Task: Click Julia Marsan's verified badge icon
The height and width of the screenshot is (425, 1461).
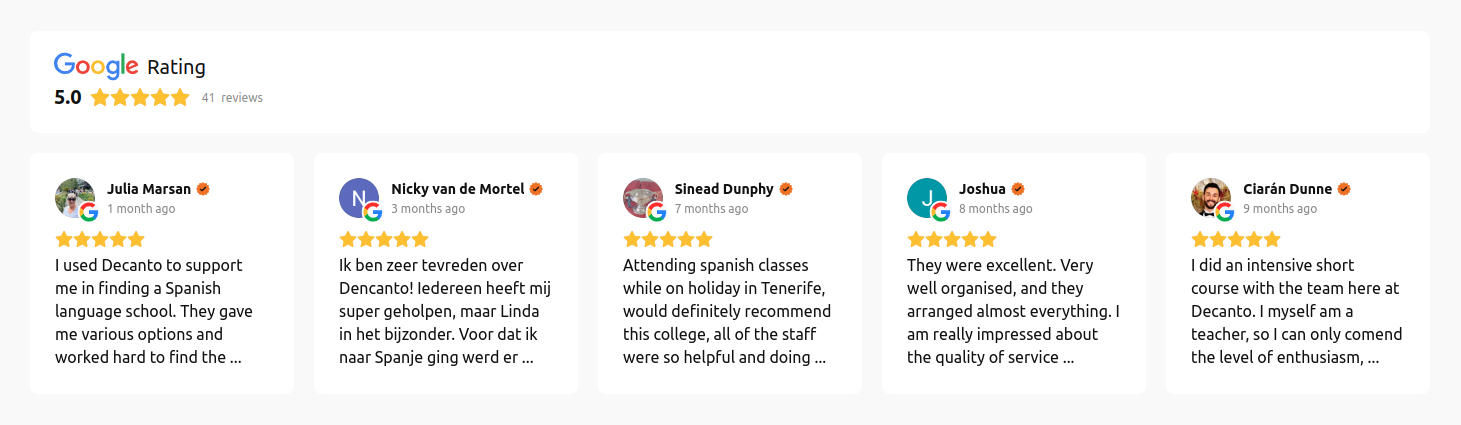Action: click(203, 189)
